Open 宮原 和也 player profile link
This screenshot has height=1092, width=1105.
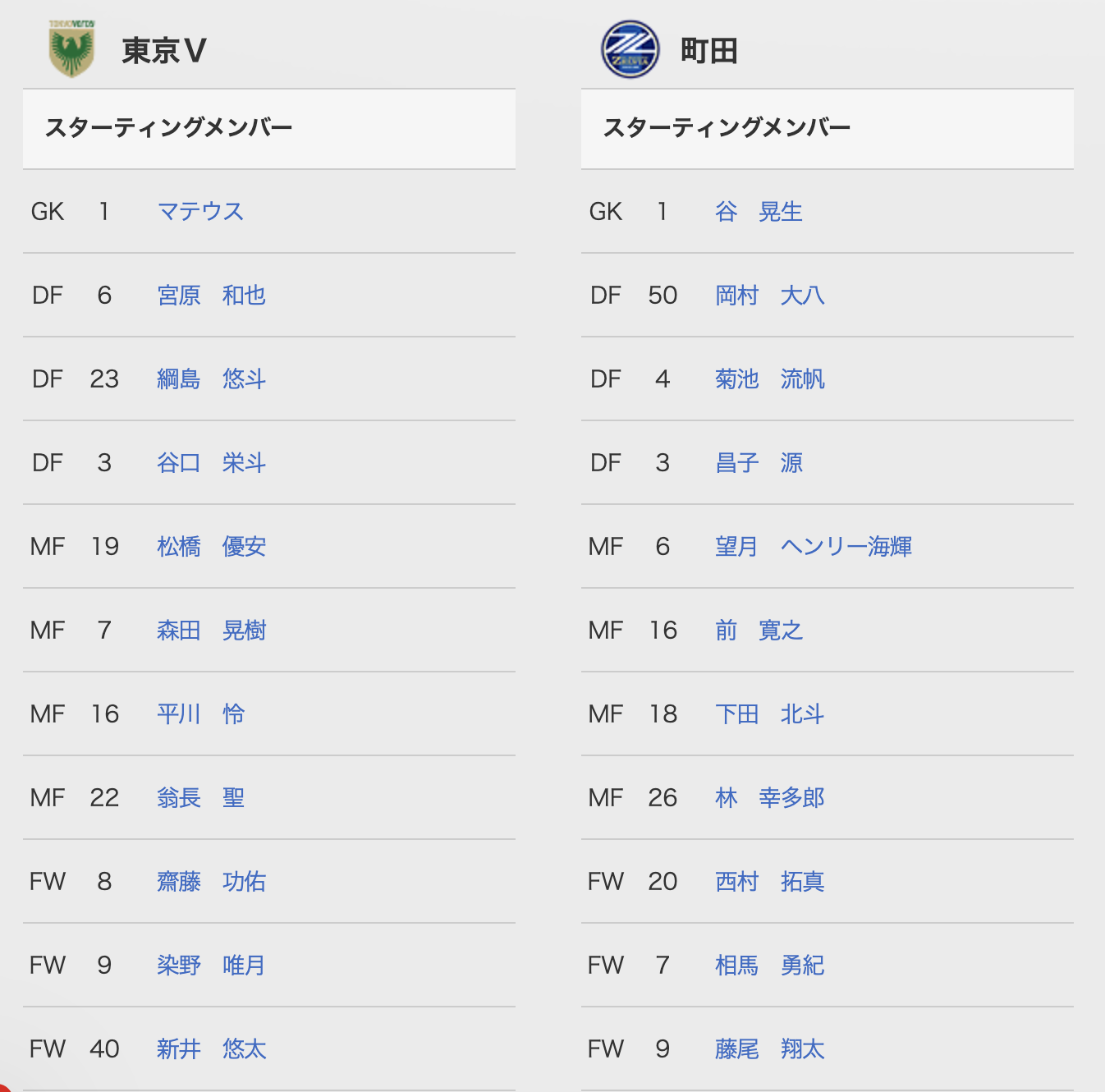tap(211, 295)
